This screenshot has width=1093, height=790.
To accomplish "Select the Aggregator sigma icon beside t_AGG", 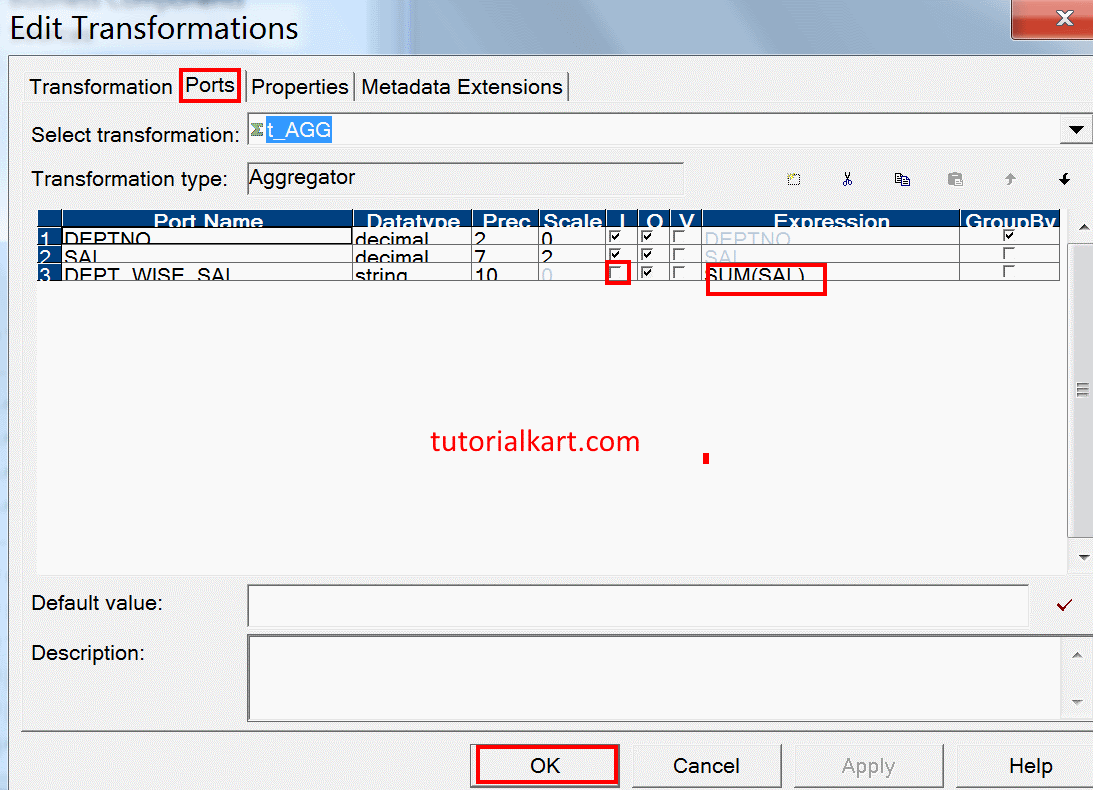I will pos(257,129).
